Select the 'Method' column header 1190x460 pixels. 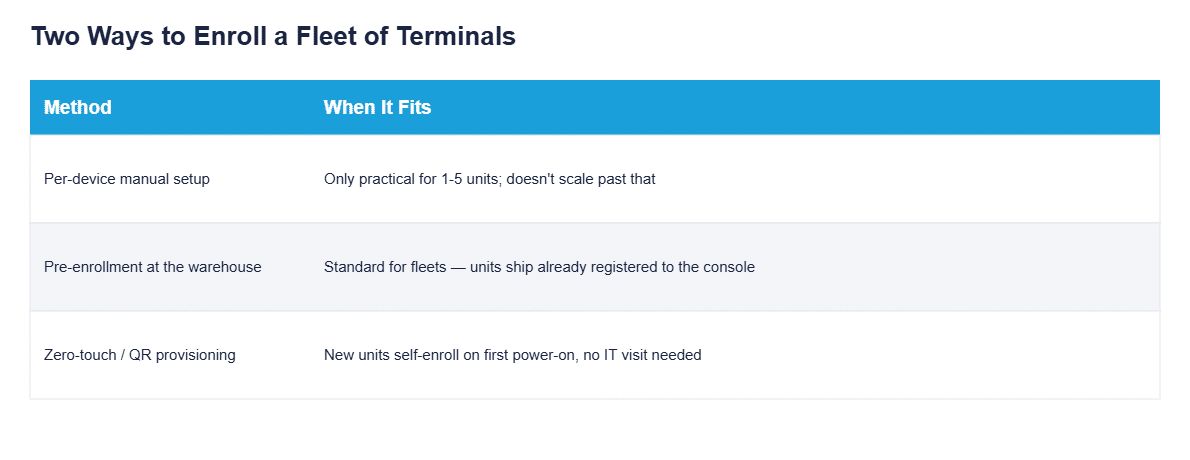click(x=78, y=108)
